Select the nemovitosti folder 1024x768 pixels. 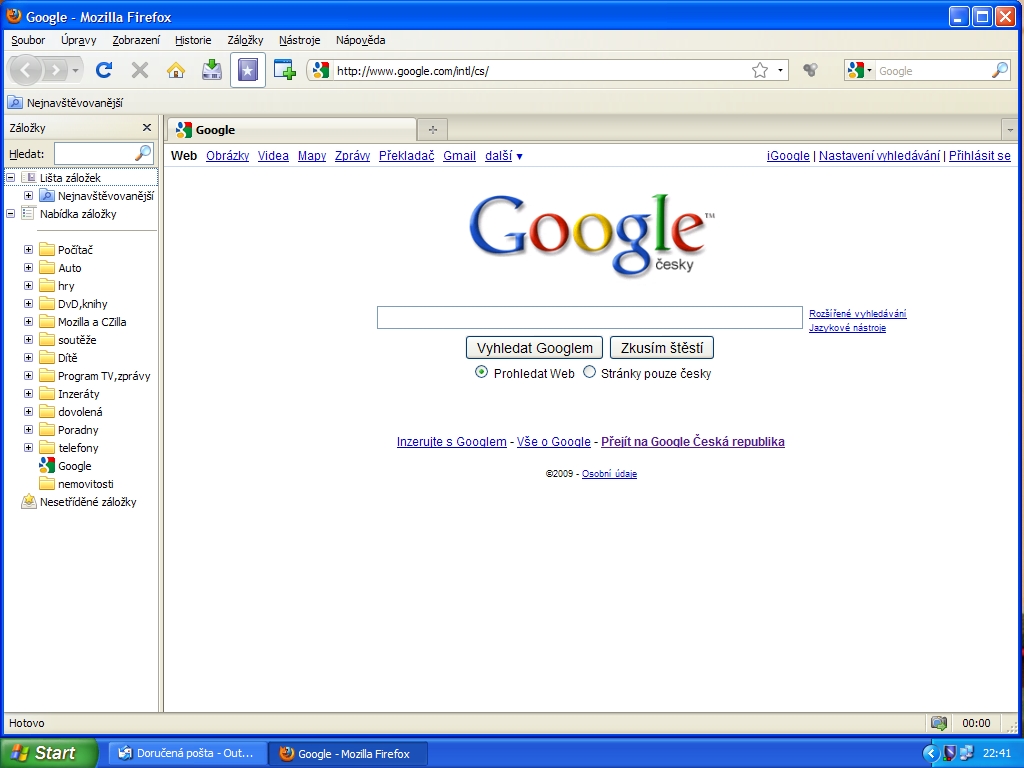coord(76,484)
